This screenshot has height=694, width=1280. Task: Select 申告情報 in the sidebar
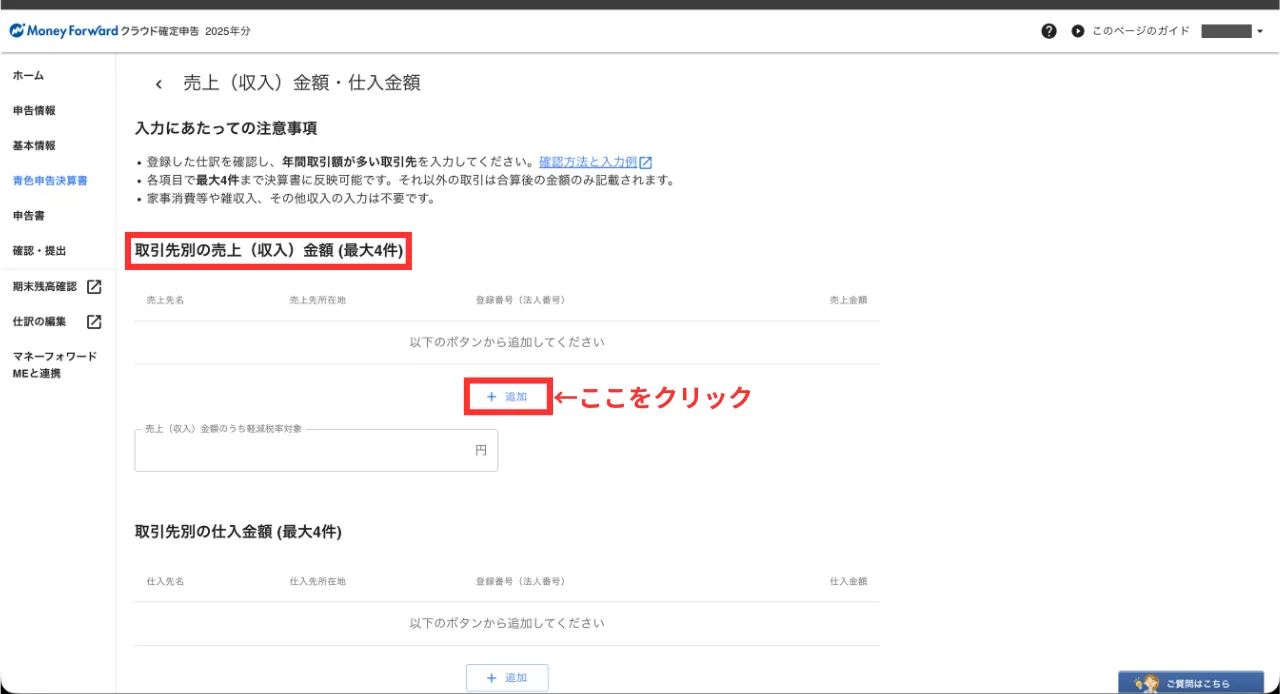click(34, 111)
